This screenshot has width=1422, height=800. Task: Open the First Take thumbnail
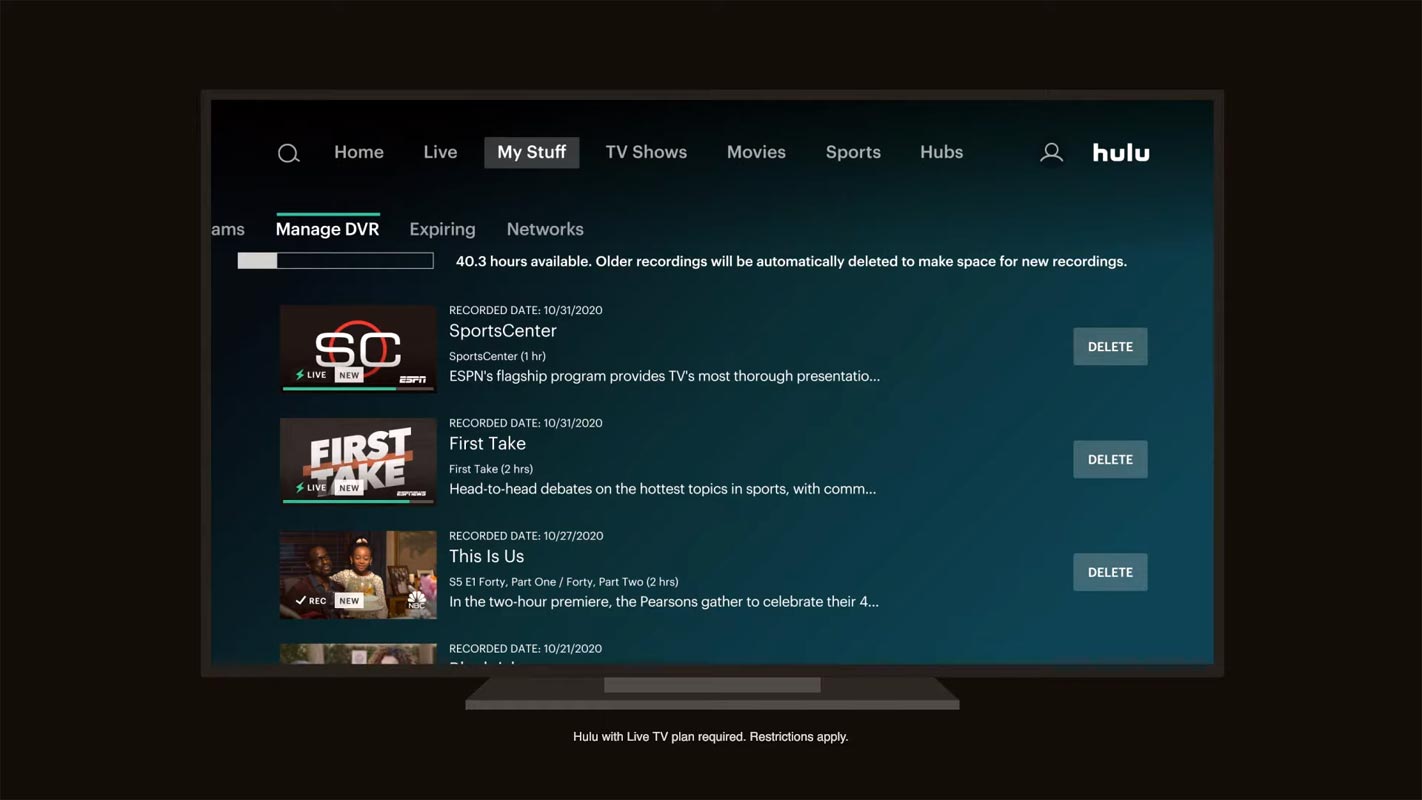click(x=358, y=461)
